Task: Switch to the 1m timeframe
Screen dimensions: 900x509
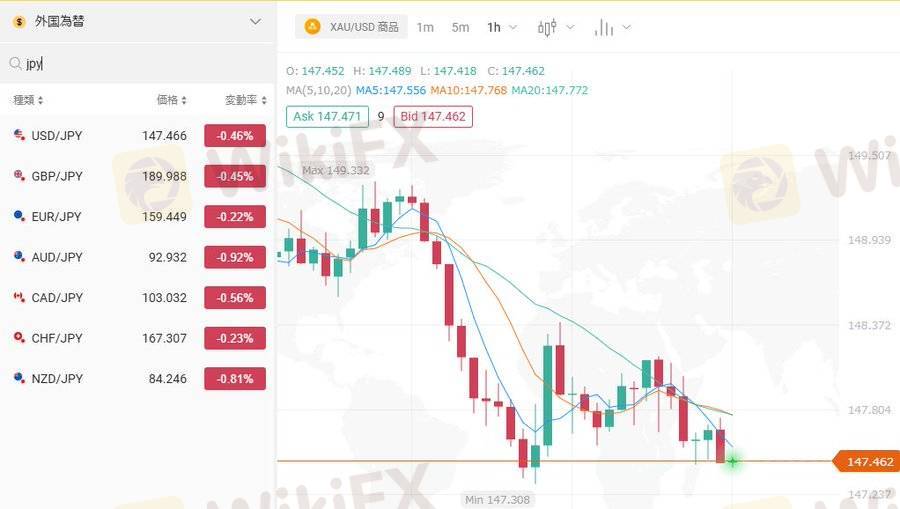Action: [425, 27]
